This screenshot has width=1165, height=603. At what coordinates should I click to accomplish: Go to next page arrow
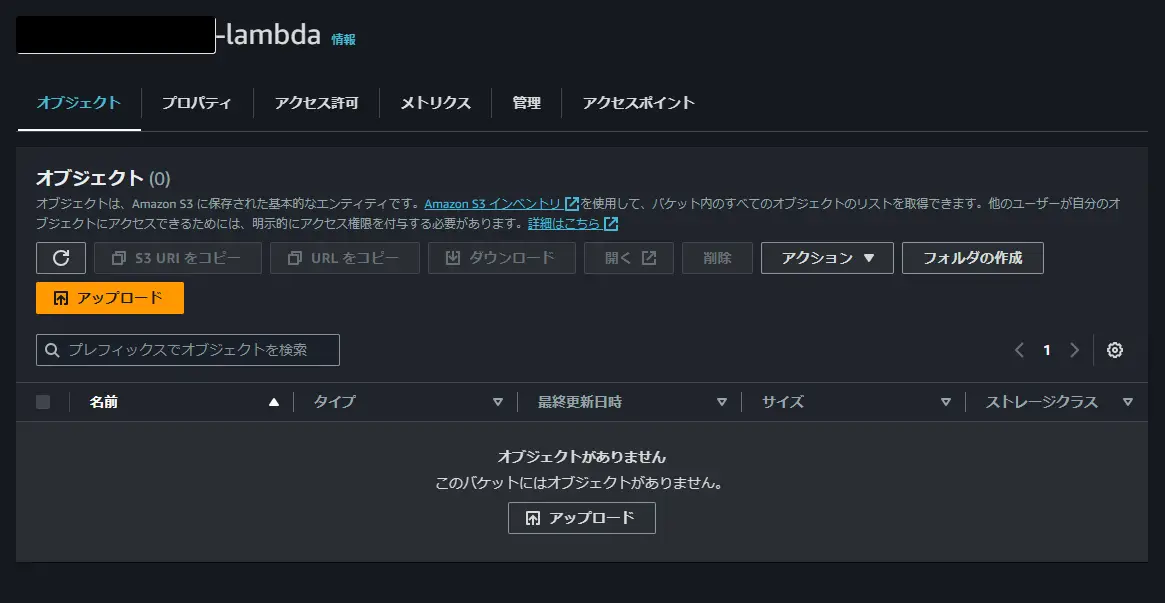[x=1074, y=350]
